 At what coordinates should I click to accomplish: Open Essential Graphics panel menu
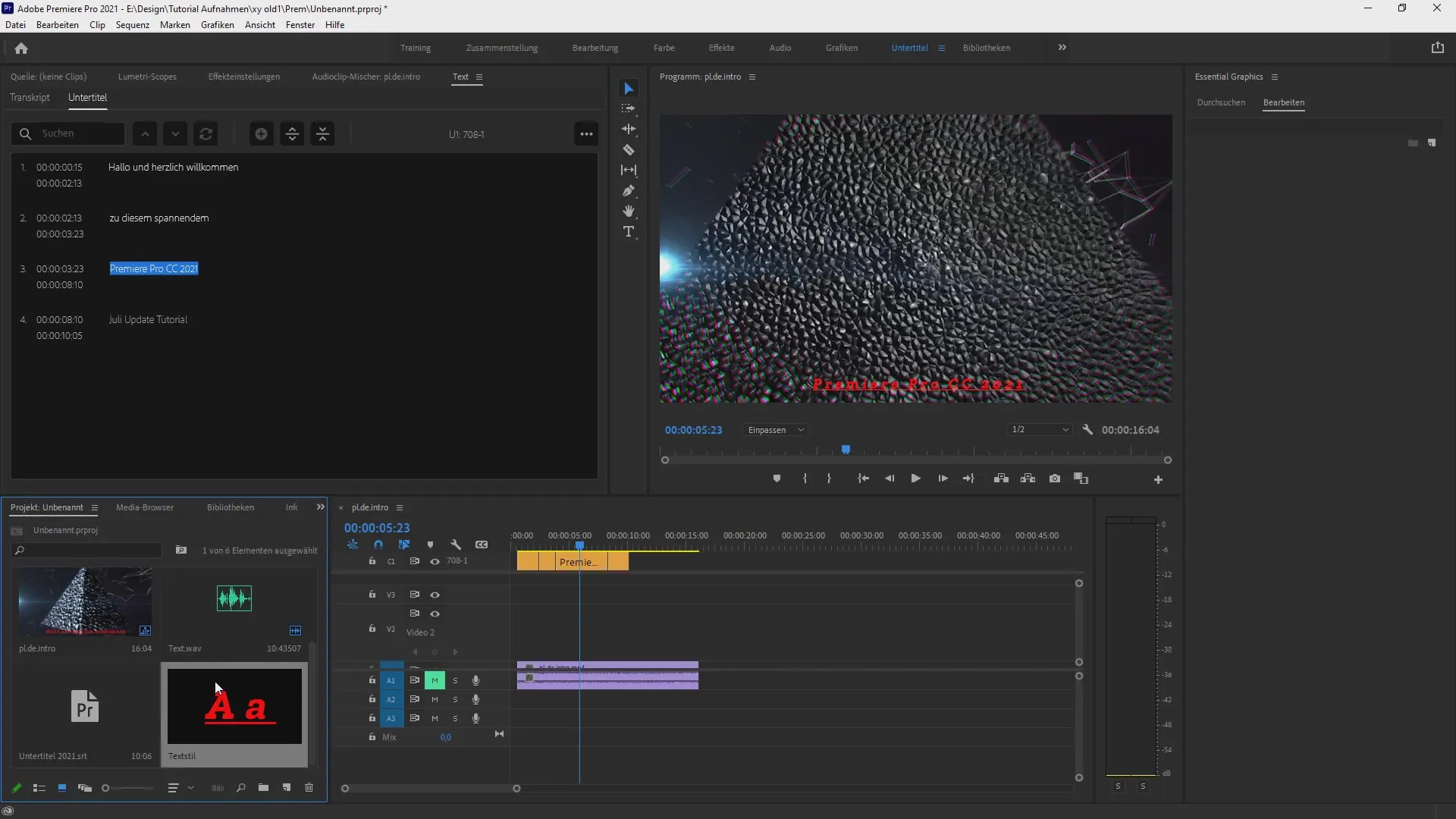[x=1275, y=77]
